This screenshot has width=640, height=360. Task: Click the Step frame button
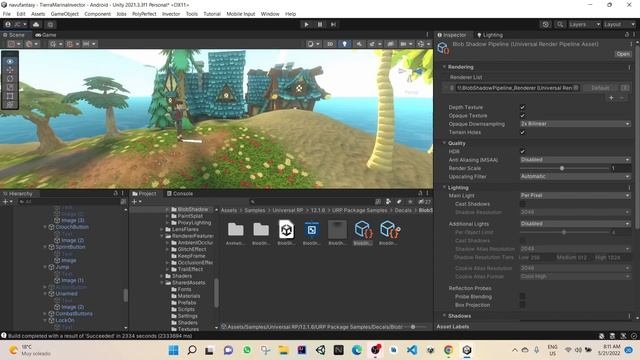click(x=333, y=24)
